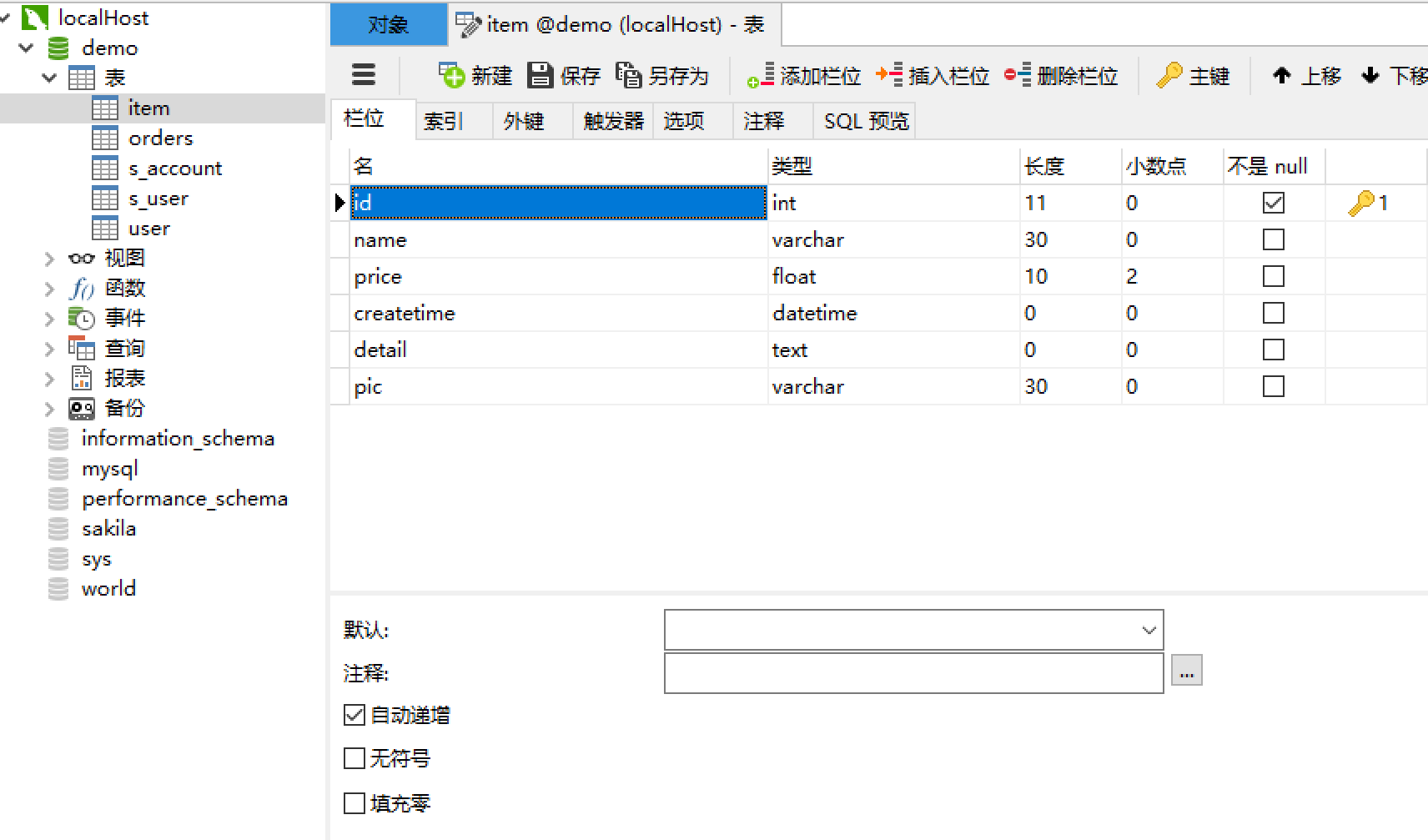This screenshot has width=1428, height=840.
Task: Select the demo database icon
Action: 58,48
